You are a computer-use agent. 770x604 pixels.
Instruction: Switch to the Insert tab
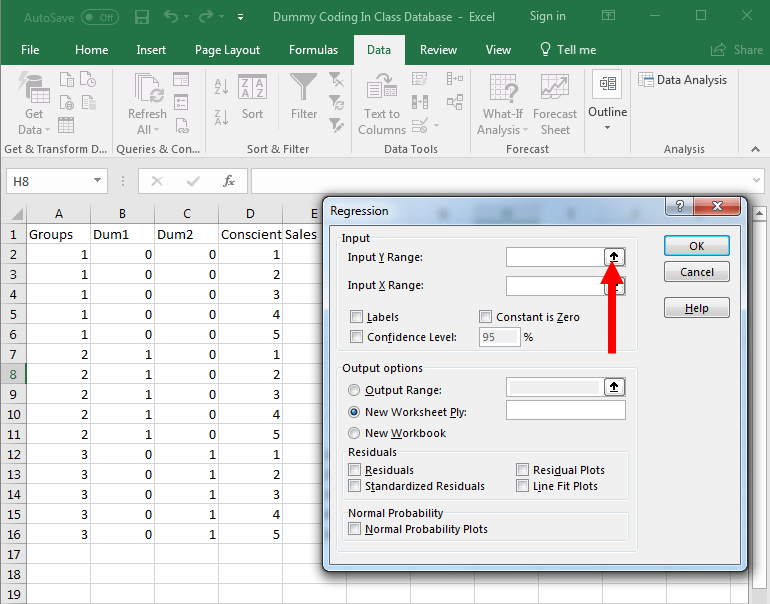151,50
